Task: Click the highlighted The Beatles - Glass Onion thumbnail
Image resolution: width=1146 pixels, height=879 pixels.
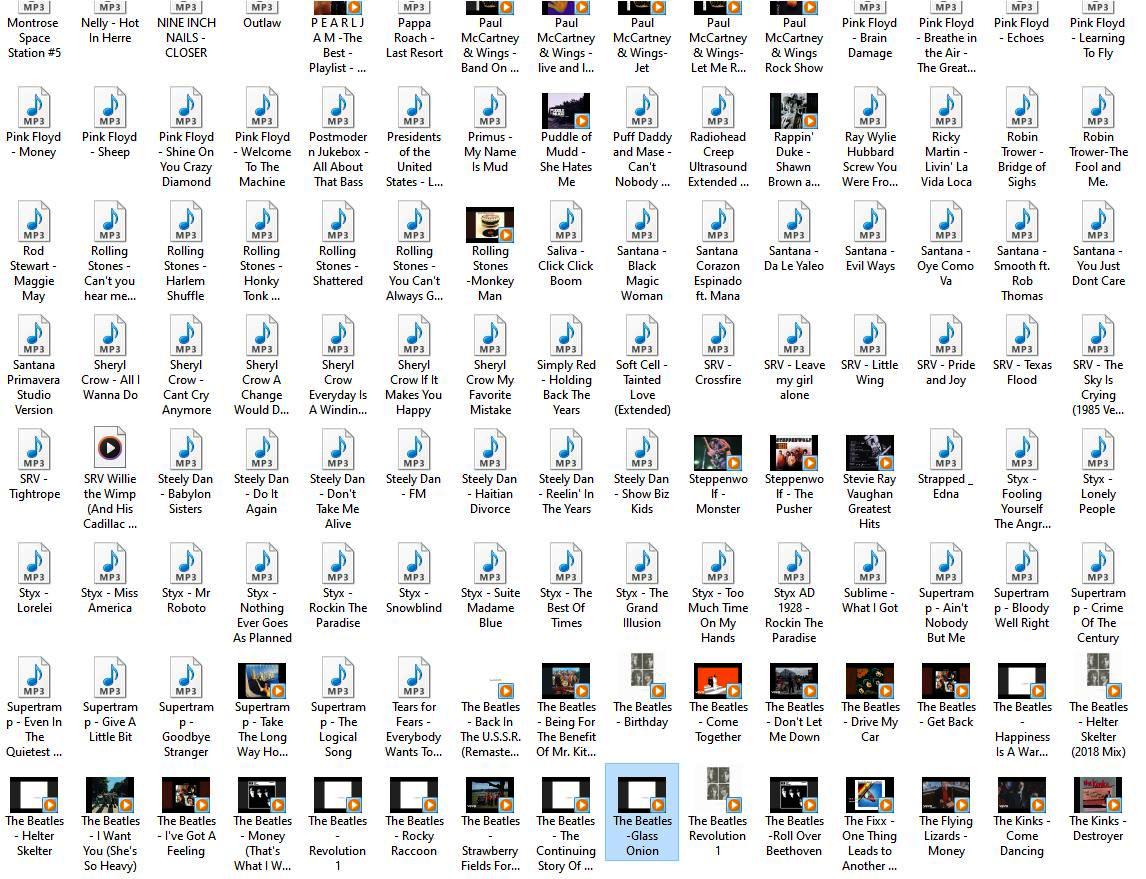Action: [642, 794]
